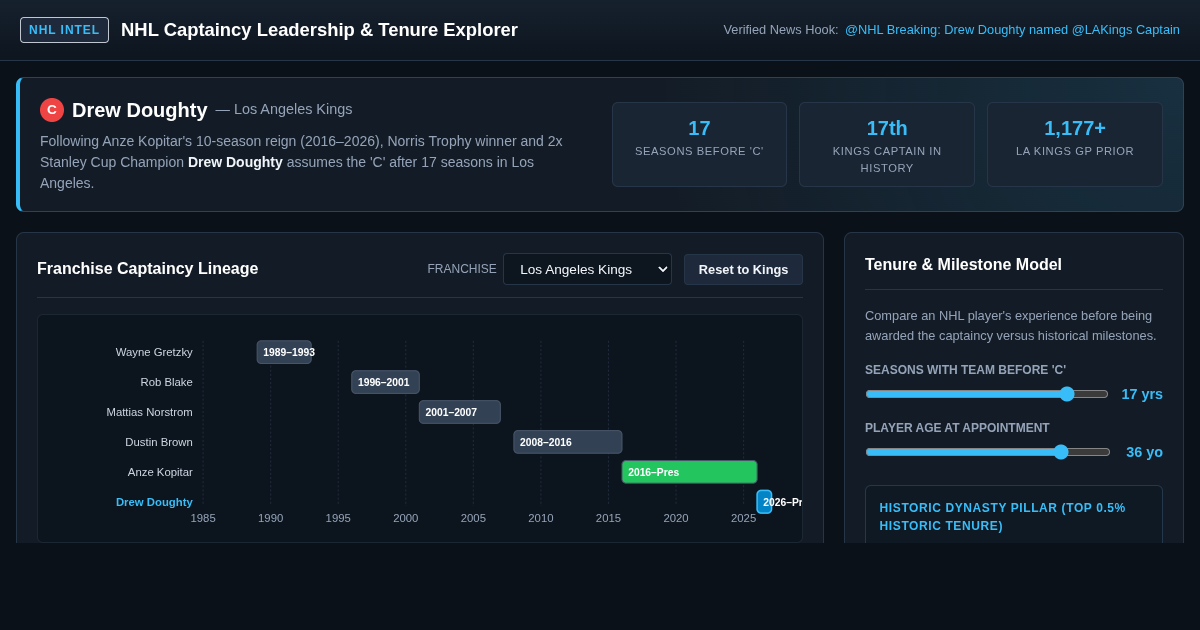This screenshot has height=630, width=1200.
Task: Adjust the Seasons With Team Before 'C' slider
Action: 987,394
